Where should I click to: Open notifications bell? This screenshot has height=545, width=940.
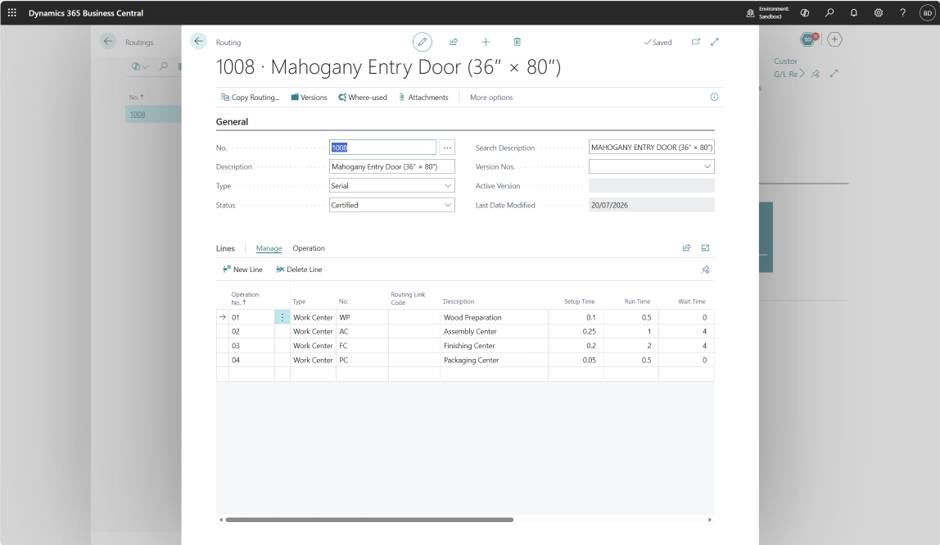pos(854,13)
